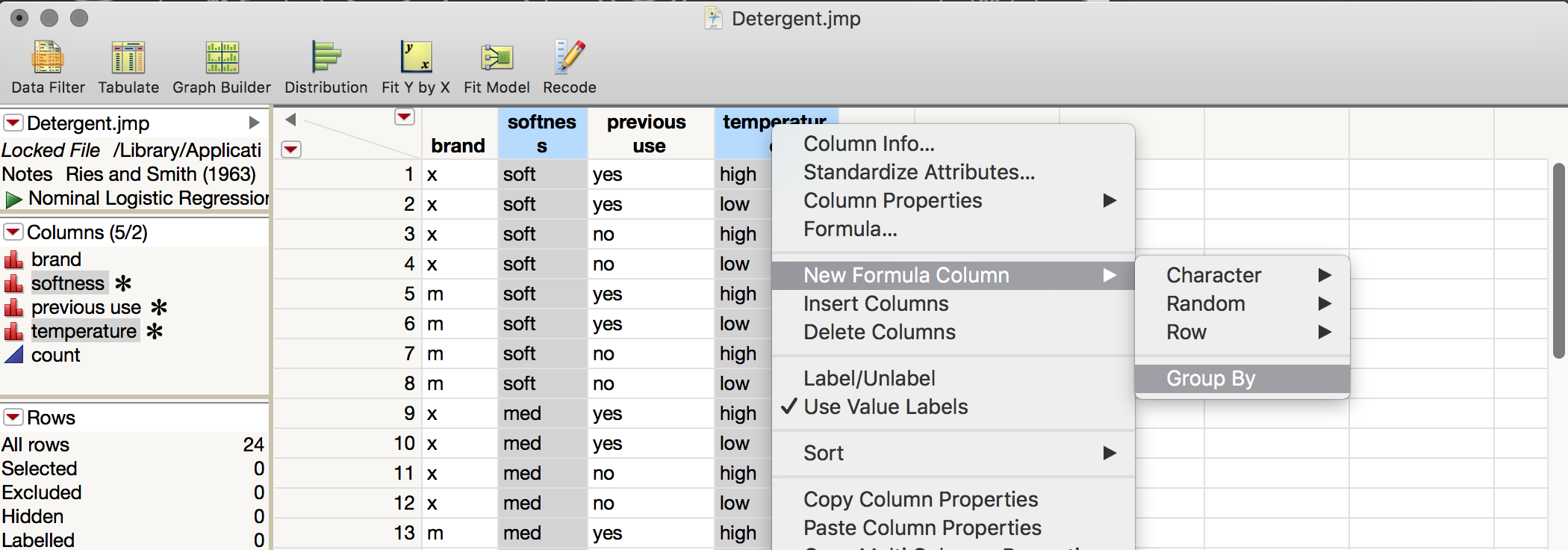The height and width of the screenshot is (550, 1568).
Task: Open Fit Y by X
Action: 415,67
